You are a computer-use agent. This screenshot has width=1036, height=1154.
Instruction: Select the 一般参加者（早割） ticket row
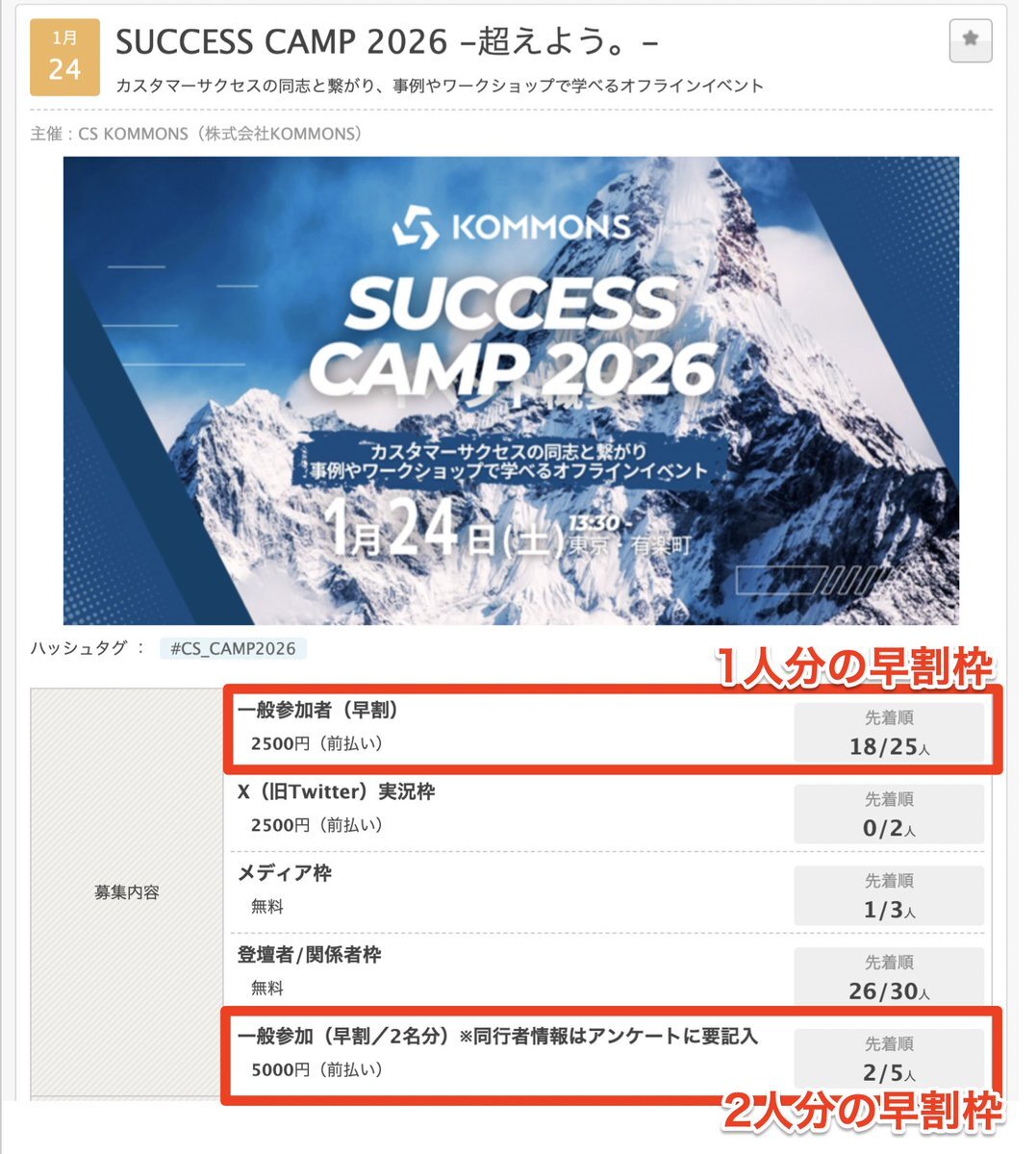coord(611,728)
